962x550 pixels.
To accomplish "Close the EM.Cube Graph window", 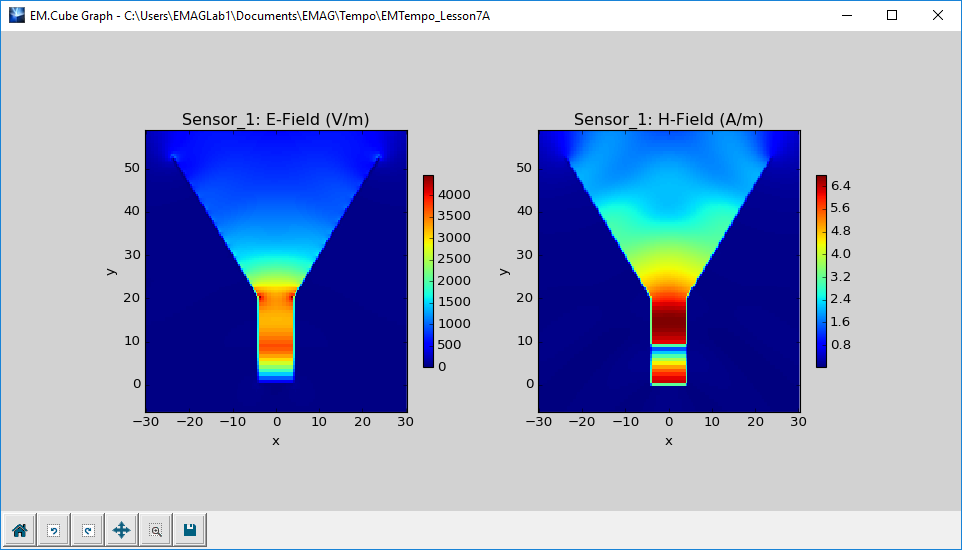I will point(937,15).
